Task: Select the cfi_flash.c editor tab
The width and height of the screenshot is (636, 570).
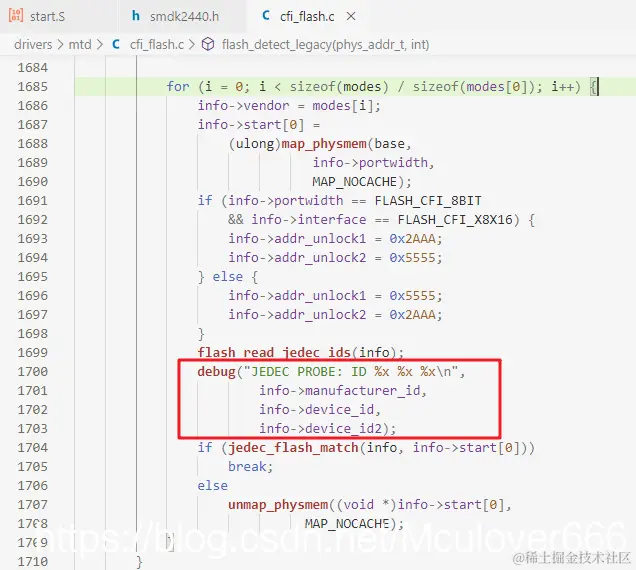Action: (307, 16)
